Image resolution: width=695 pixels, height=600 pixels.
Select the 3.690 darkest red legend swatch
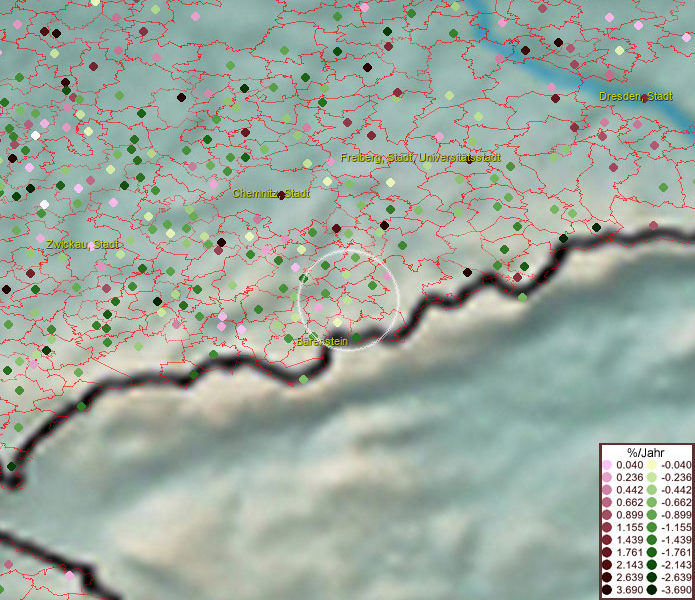(607, 591)
